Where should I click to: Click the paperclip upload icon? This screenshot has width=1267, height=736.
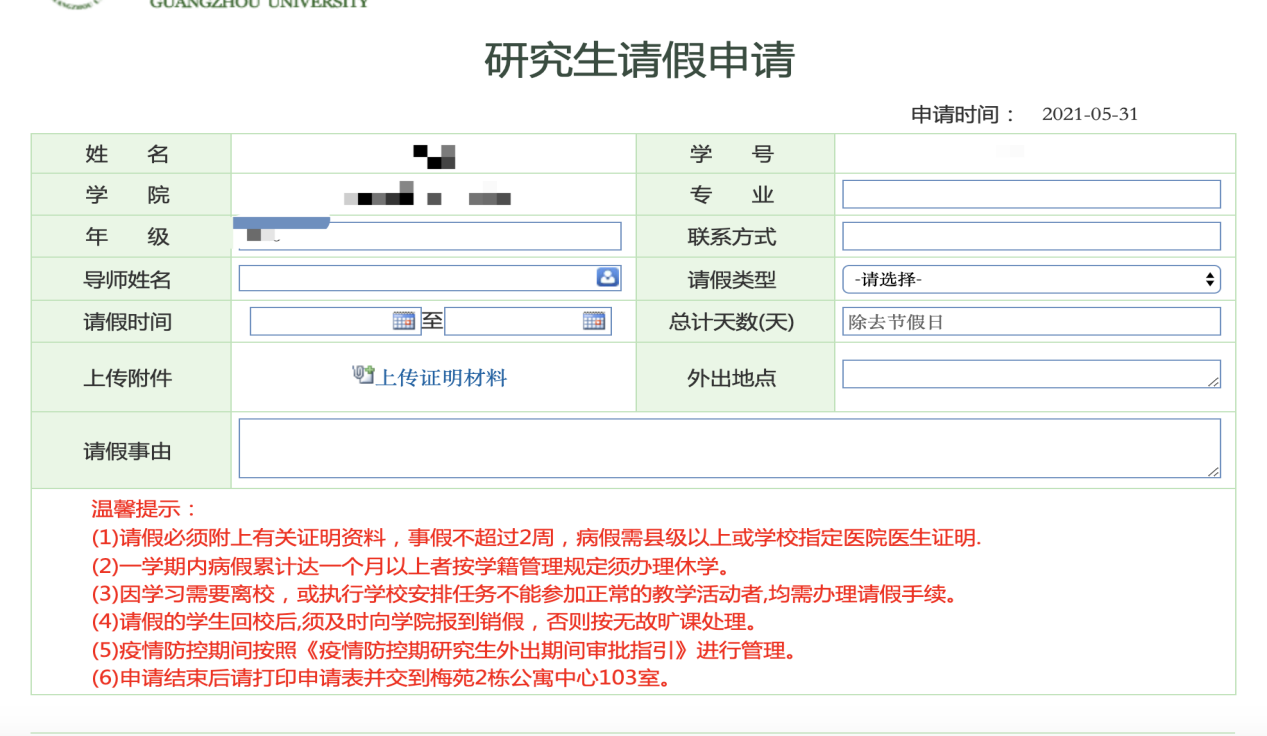tap(362, 375)
